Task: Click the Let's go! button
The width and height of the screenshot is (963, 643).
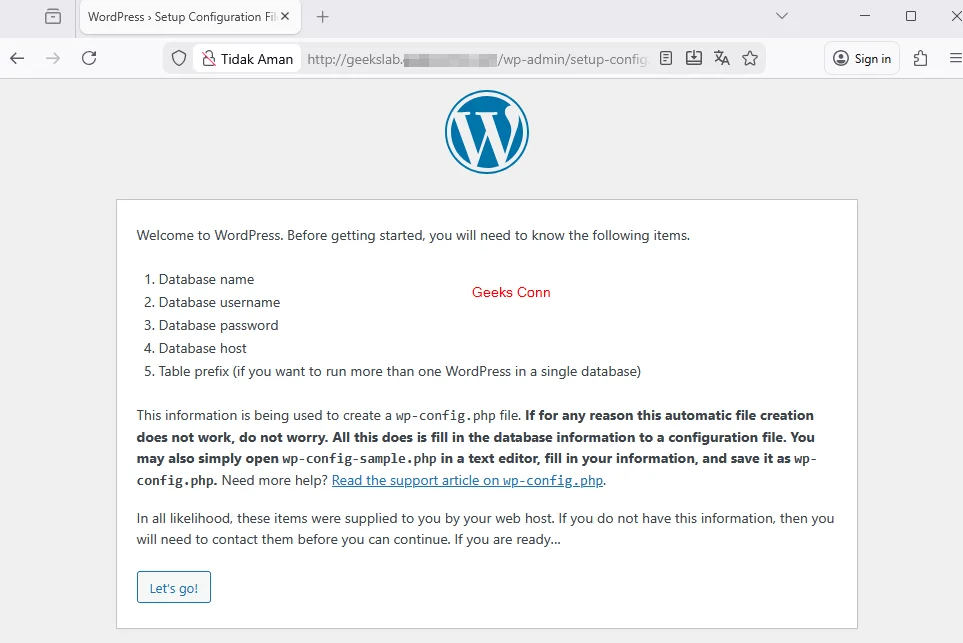Action: (x=173, y=587)
